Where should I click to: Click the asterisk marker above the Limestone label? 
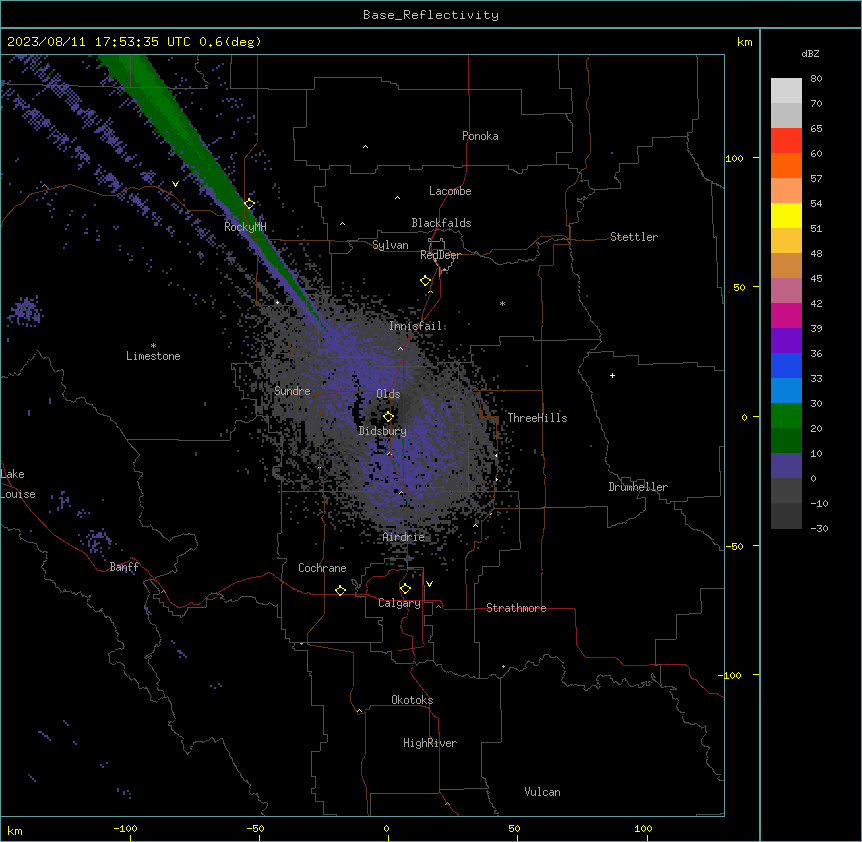pyautogui.click(x=153, y=346)
